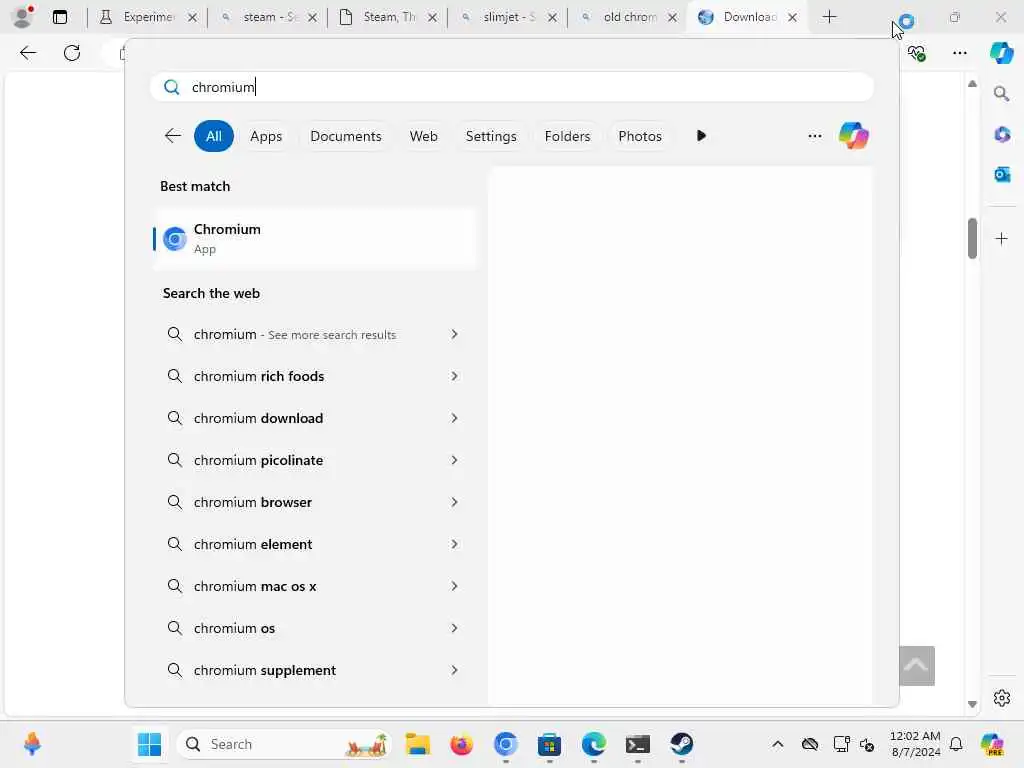Select the Folders filter
This screenshot has height=768, width=1024.
pyautogui.click(x=567, y=136)
